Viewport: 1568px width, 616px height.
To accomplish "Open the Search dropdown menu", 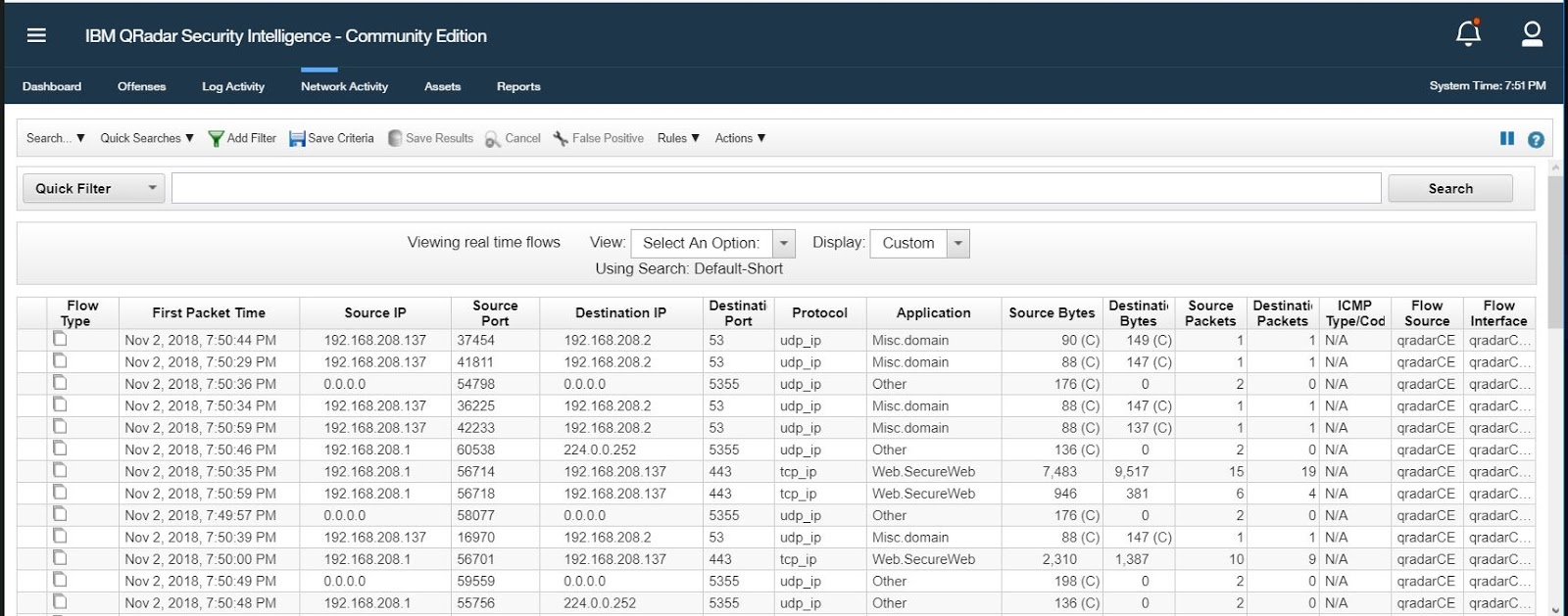I will [56, 138].
